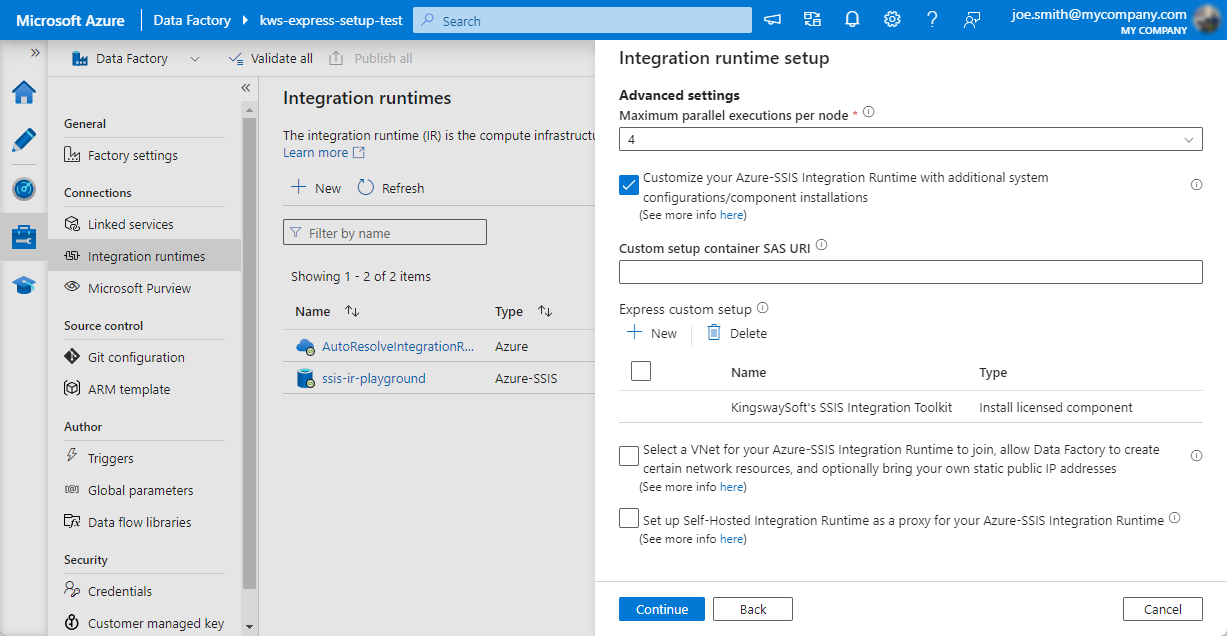Click the Data Factory breadcrumb
The image size is (1227, 636).
pos(192,20)
